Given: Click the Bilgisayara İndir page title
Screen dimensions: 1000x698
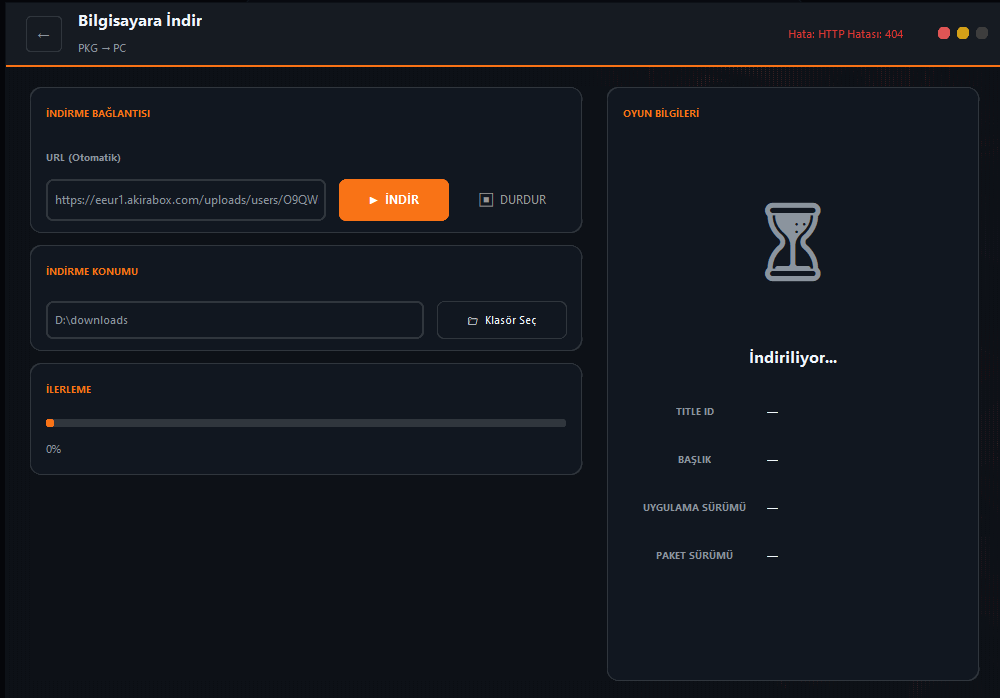Looking at the screenshot, I should (140, 21).
